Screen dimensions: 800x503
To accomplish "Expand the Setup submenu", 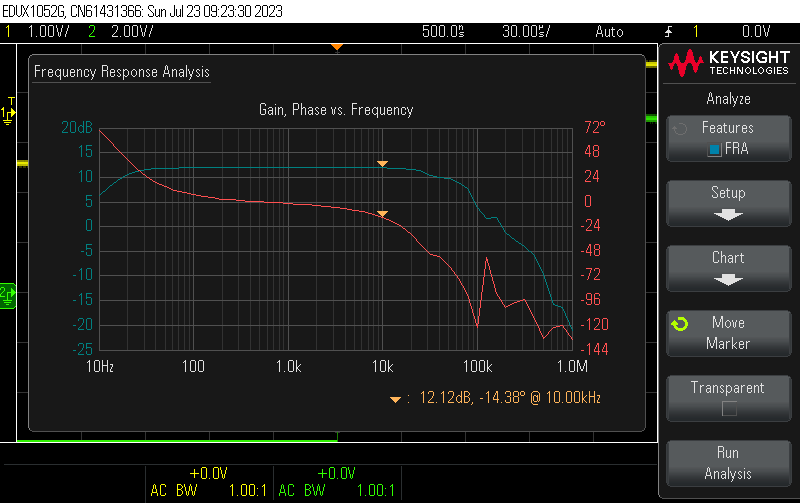I will tap(728, 203).
